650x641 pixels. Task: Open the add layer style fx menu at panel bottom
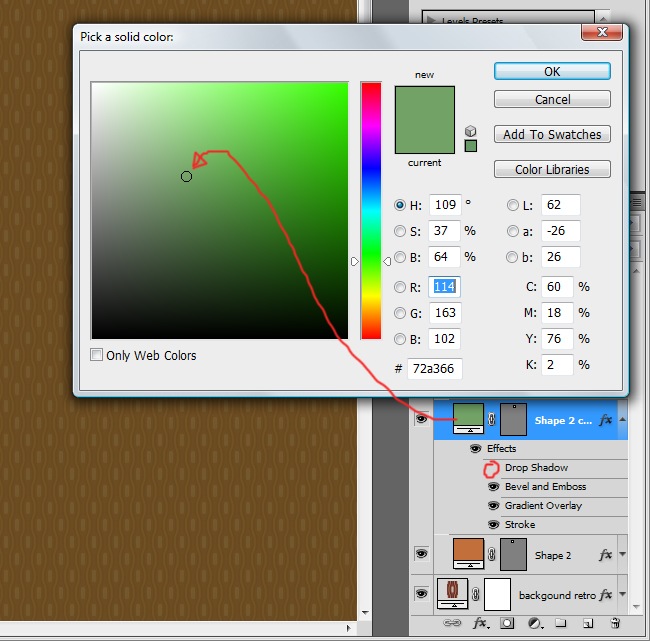point(480,623)
